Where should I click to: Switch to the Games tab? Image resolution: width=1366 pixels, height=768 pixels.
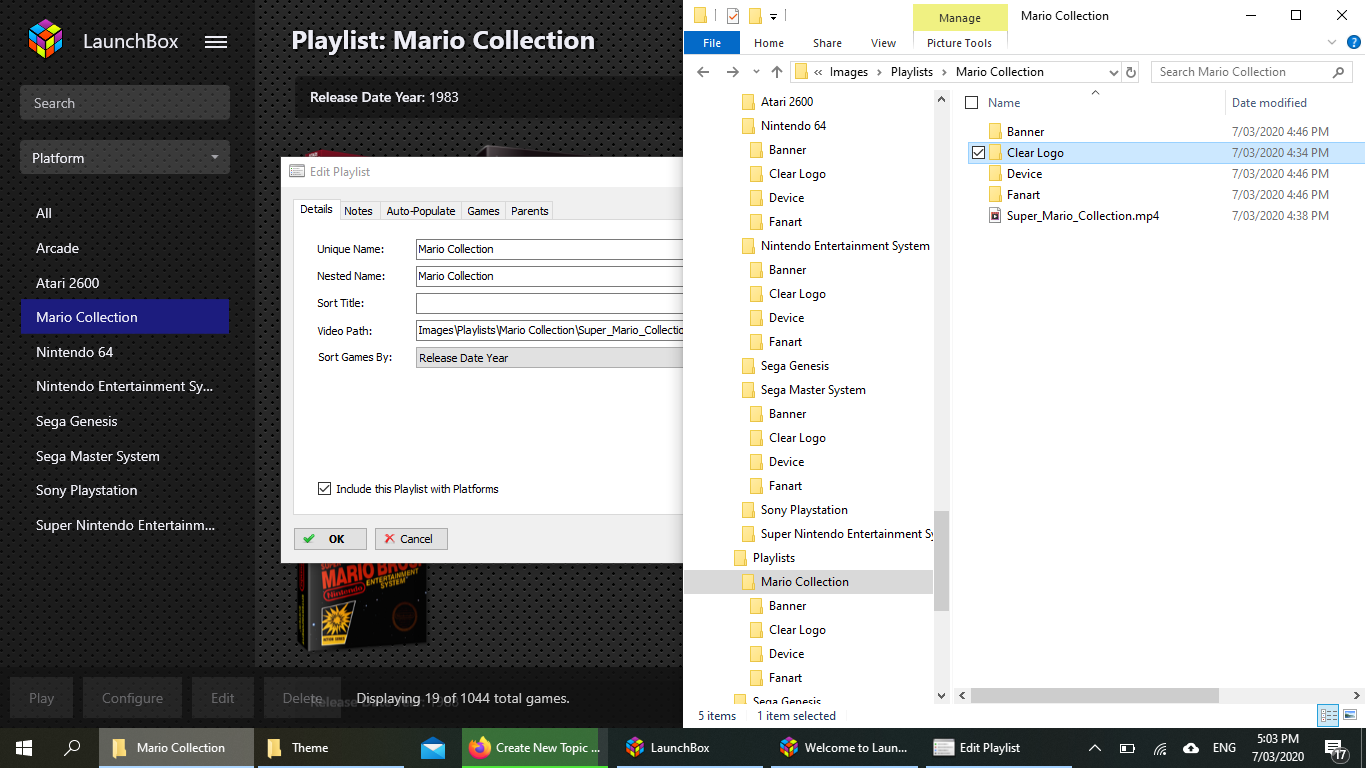pos(483,210)
